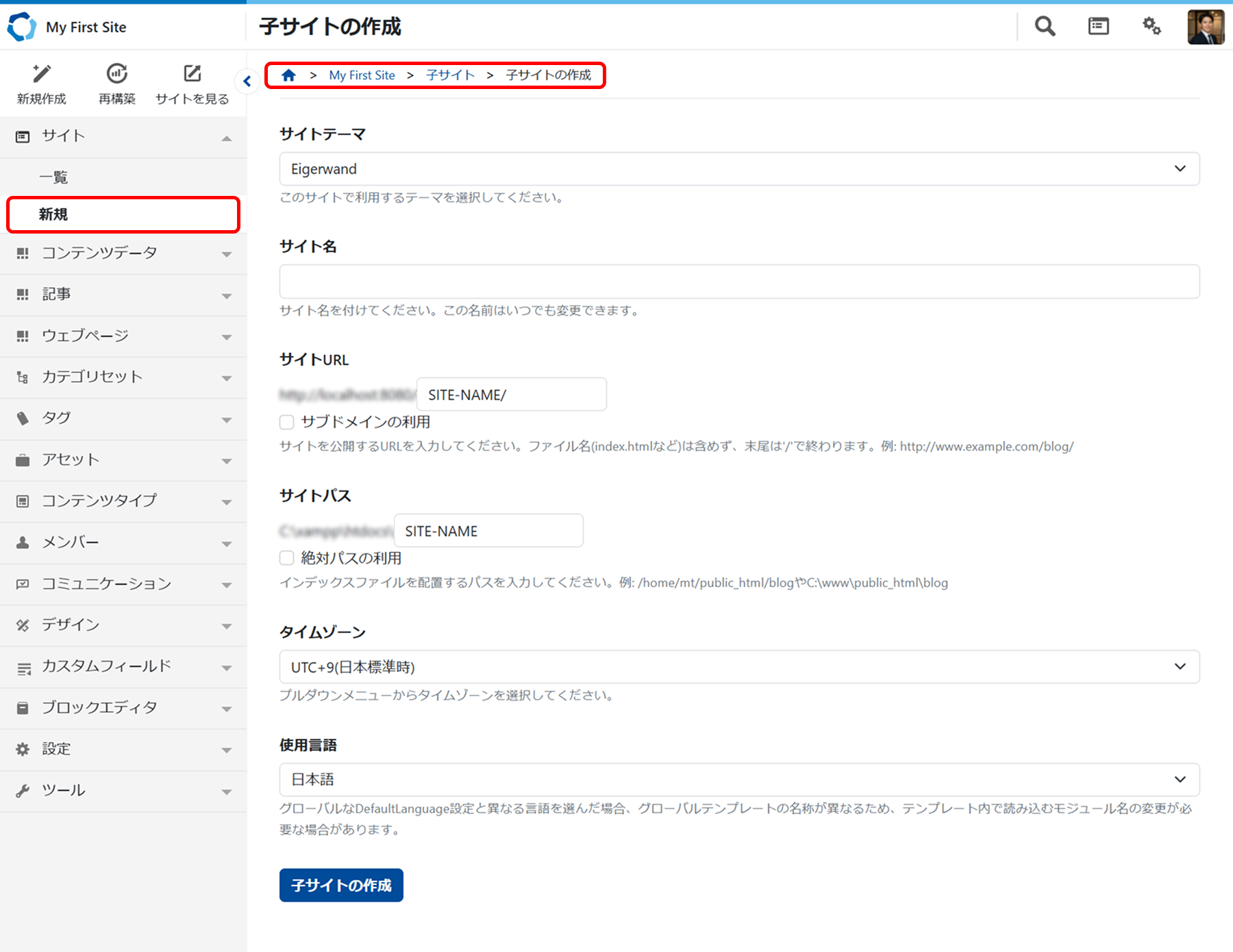Open My First Site breadcrumb link
The image size is (1233, 952).
pyautogui.click(x=362, y=75)
